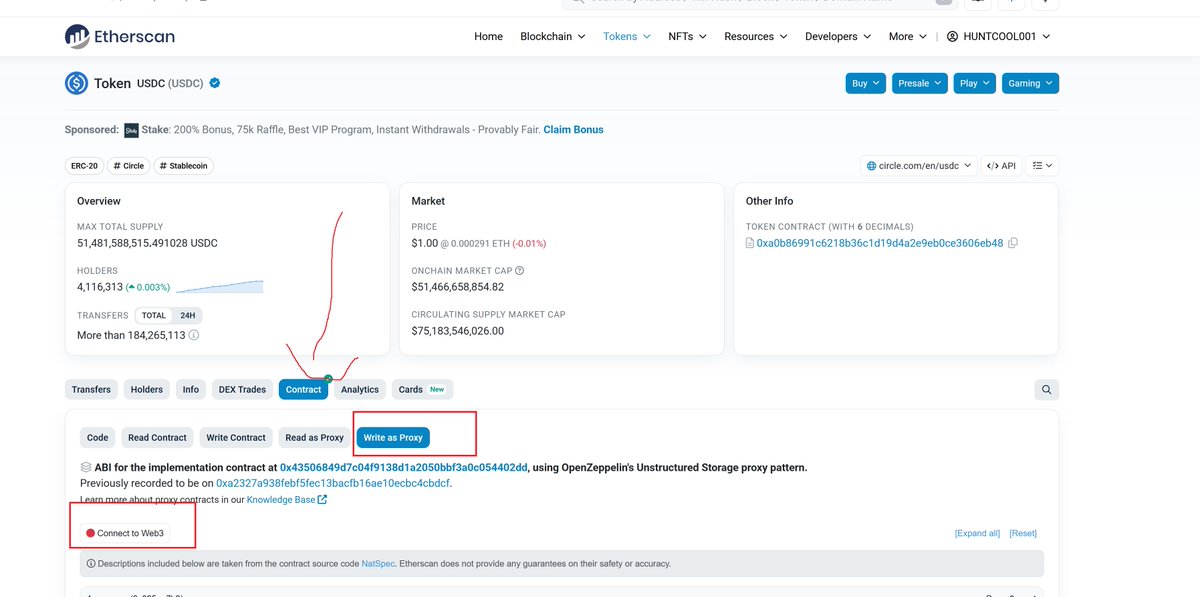Switch to the Info tab
Image resolution: width=1200 pixels, height=597 pixels.
191,389
